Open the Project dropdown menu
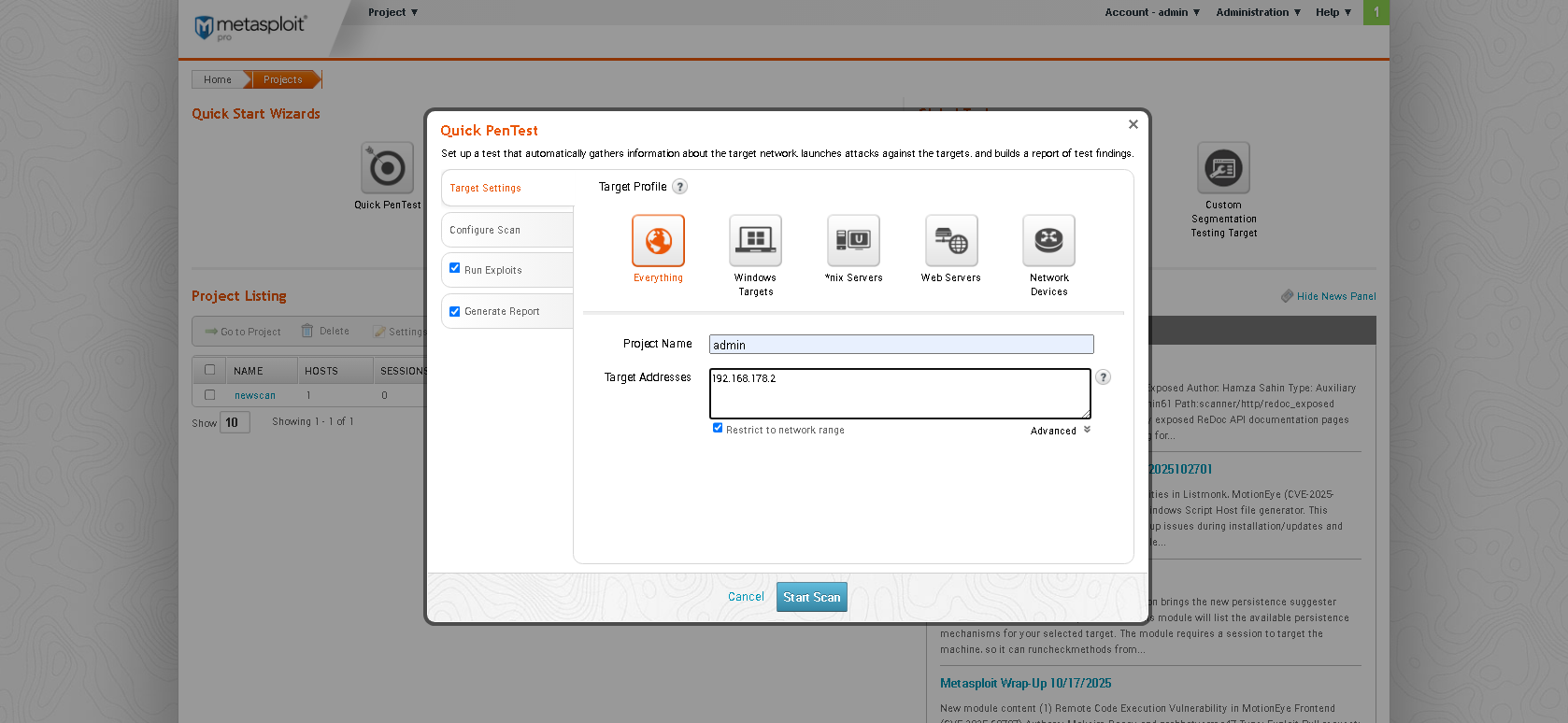 click(x=392, y=12)
